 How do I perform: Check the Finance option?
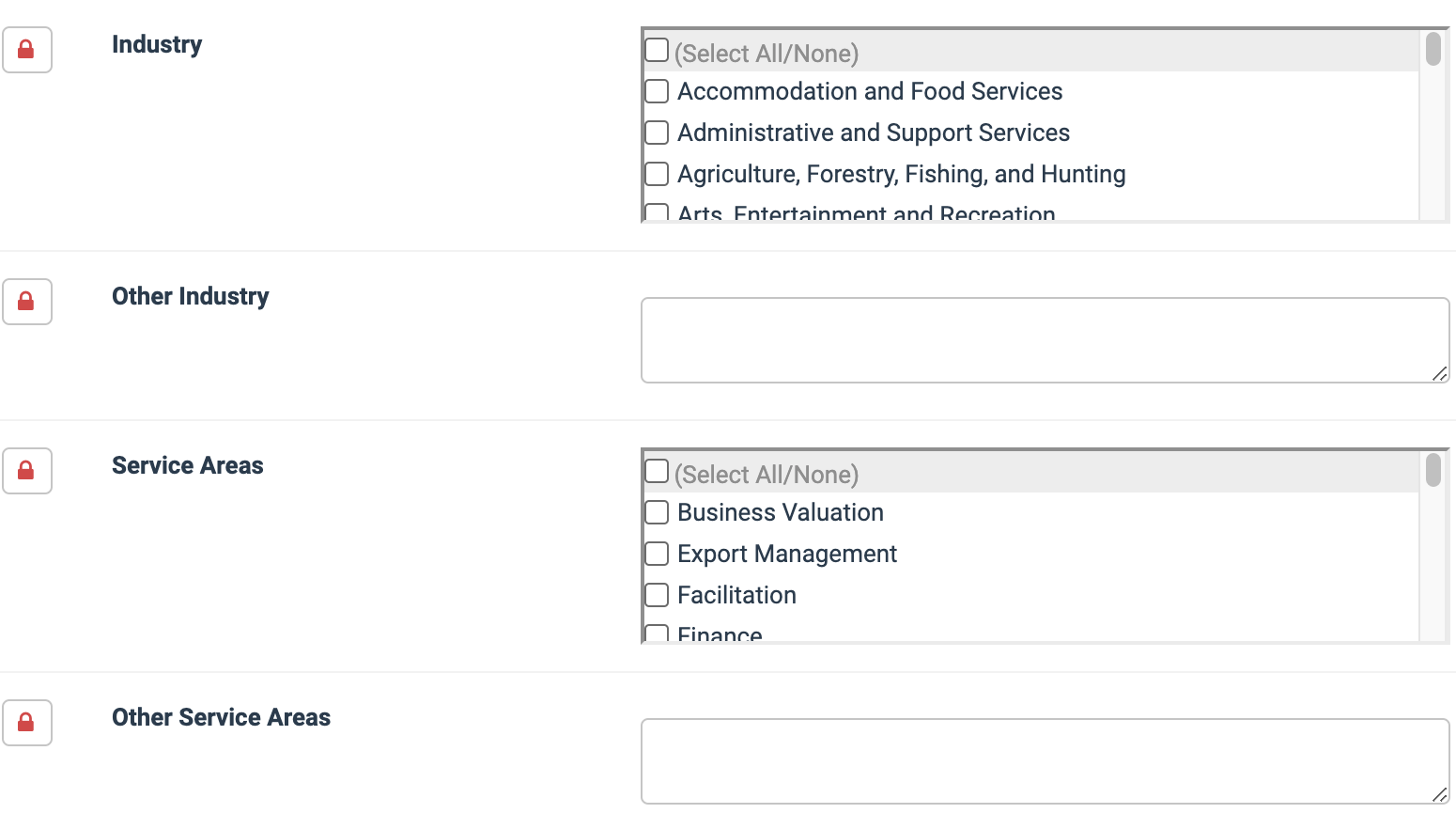point(657,634)
